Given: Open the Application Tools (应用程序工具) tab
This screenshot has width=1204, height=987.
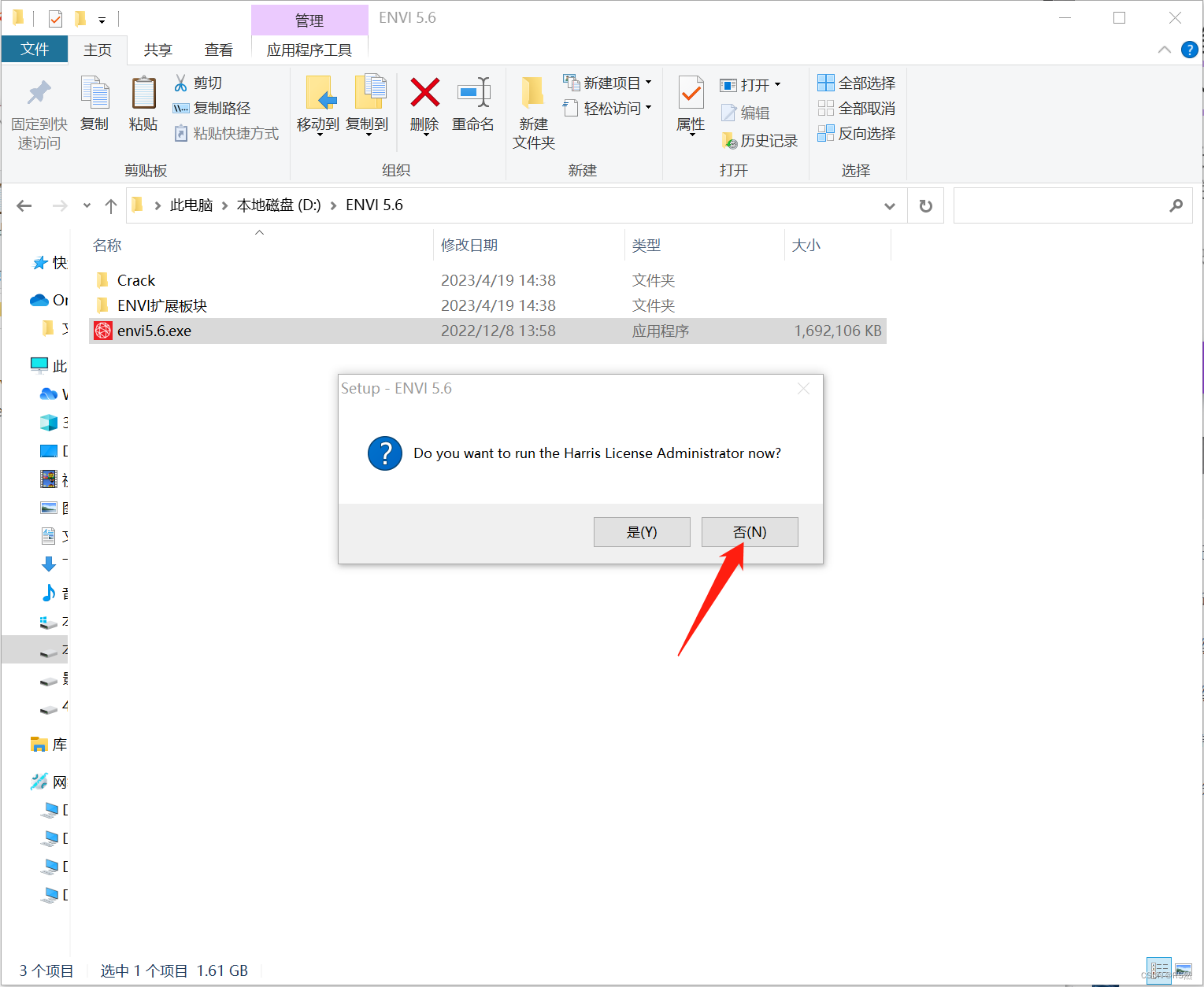Looking at the screenshot, I should (x=309, y=50).
